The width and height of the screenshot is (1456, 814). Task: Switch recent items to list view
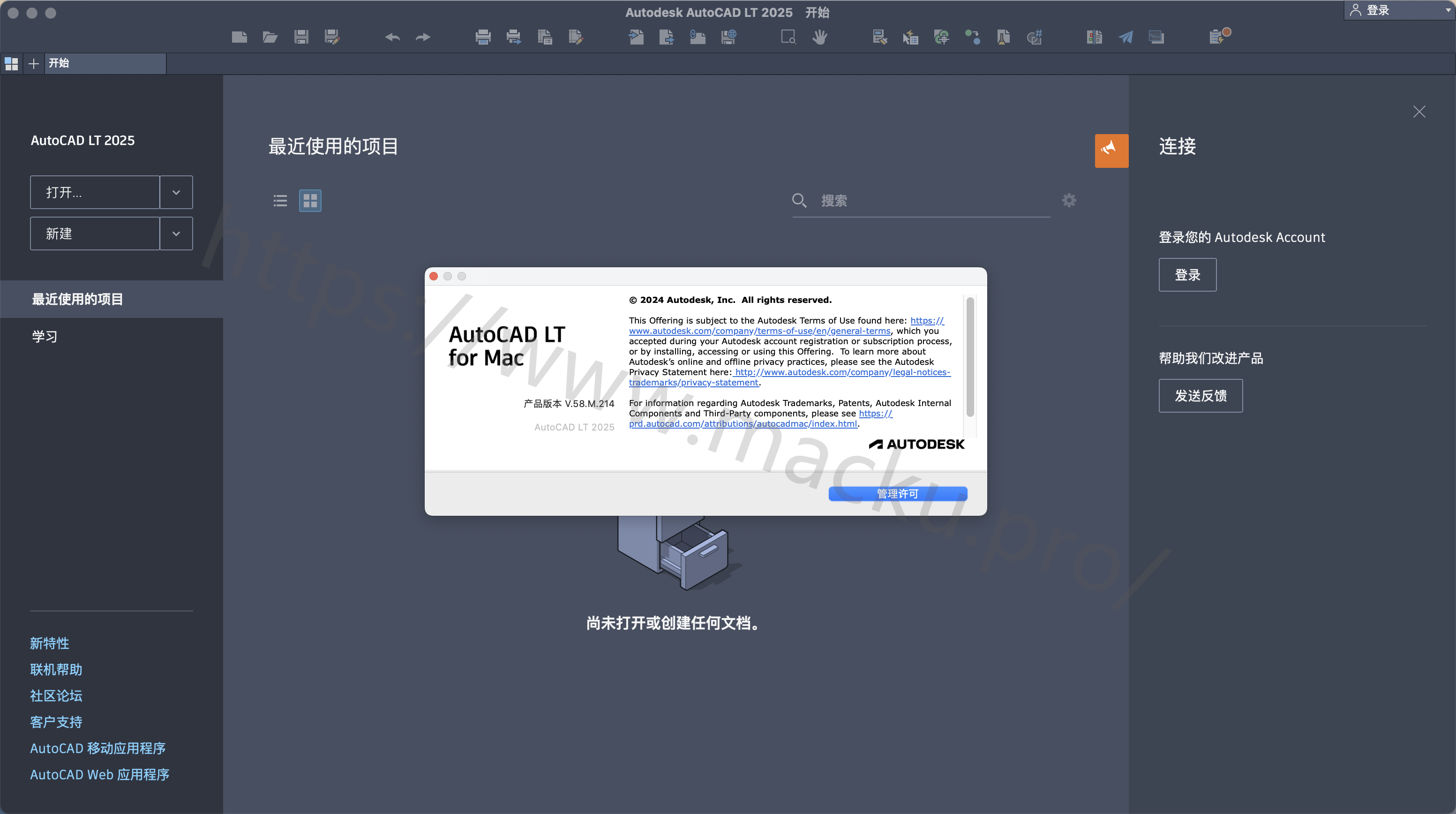pos(280,201)
